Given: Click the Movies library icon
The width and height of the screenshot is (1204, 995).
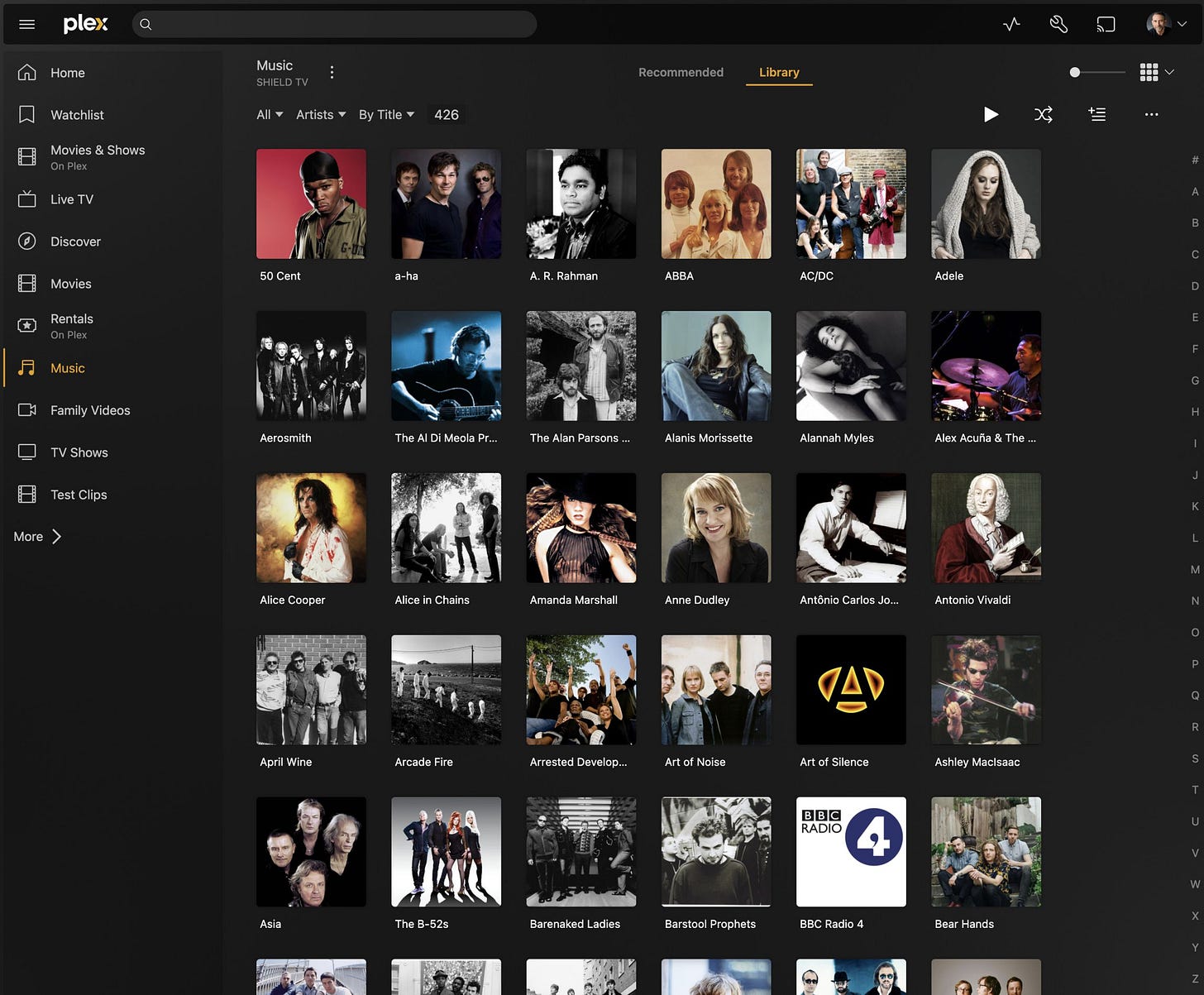Looking at the screenshot, I should (27, 284).
